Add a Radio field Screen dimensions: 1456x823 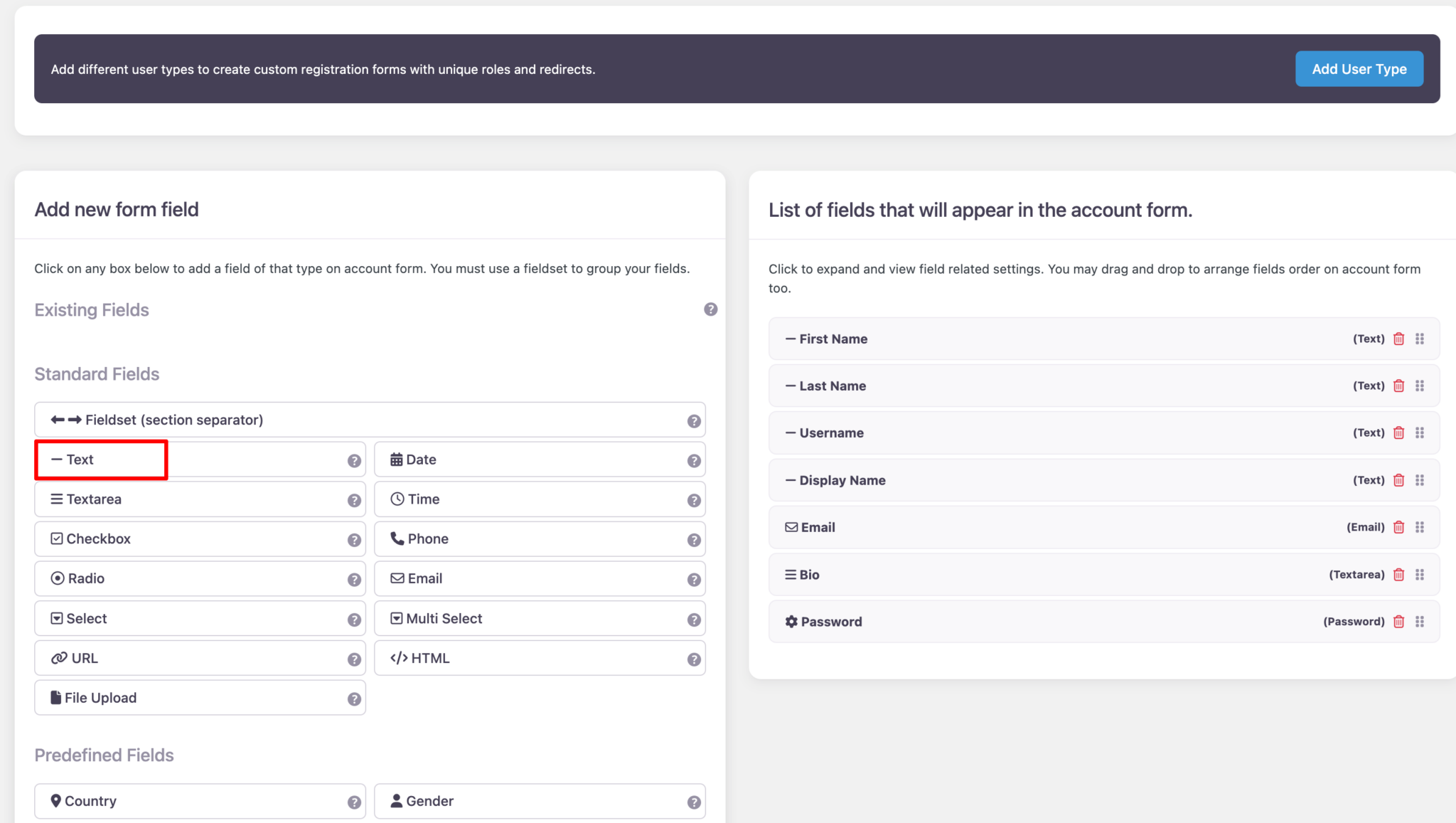click(200, 578)
